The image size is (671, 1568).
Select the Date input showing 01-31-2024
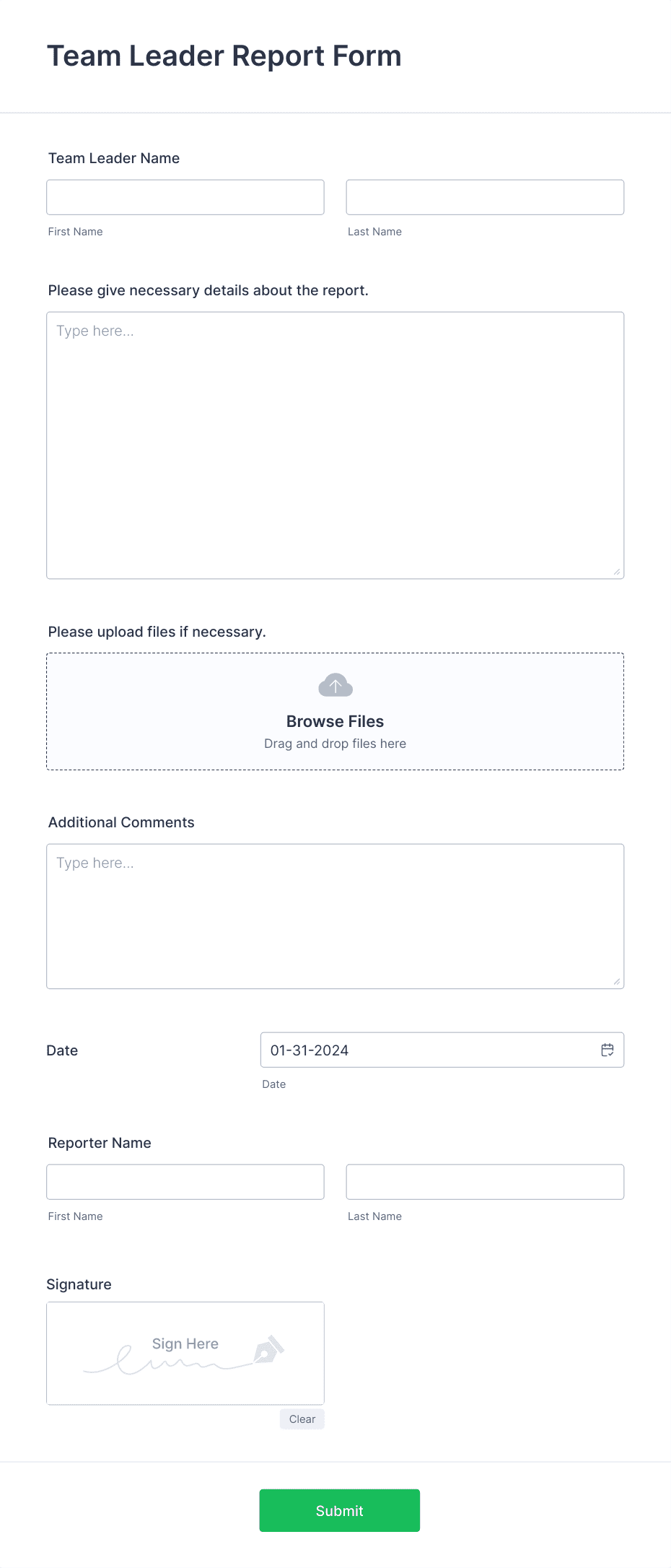pos(433,1050)
